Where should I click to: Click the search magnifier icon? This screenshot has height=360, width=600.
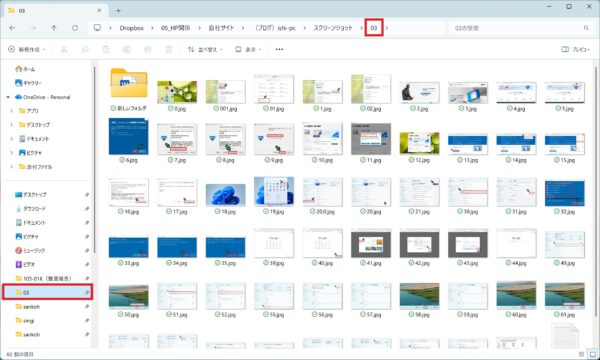[586, 28]
